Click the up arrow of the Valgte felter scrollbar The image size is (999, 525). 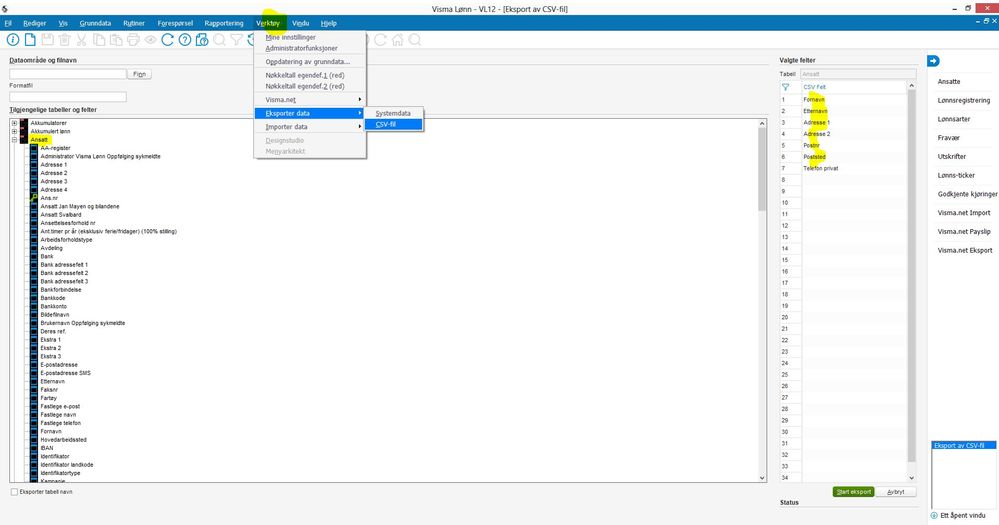point(911,85)
